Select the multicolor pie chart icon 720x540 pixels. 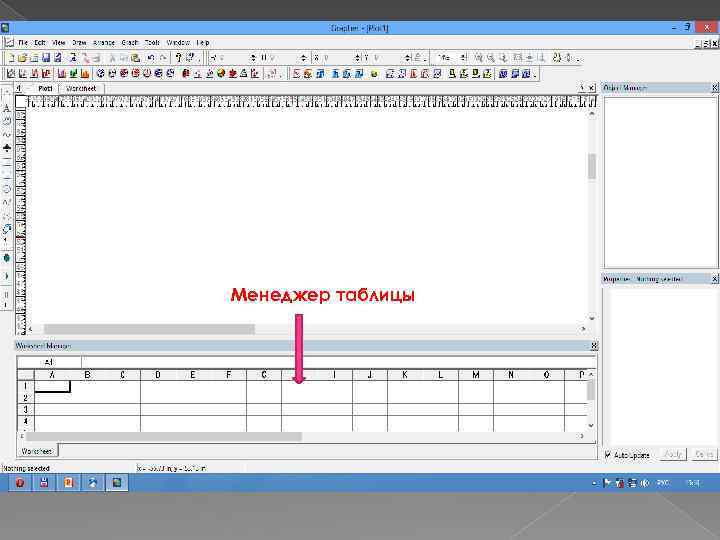[x=221, y=73]
